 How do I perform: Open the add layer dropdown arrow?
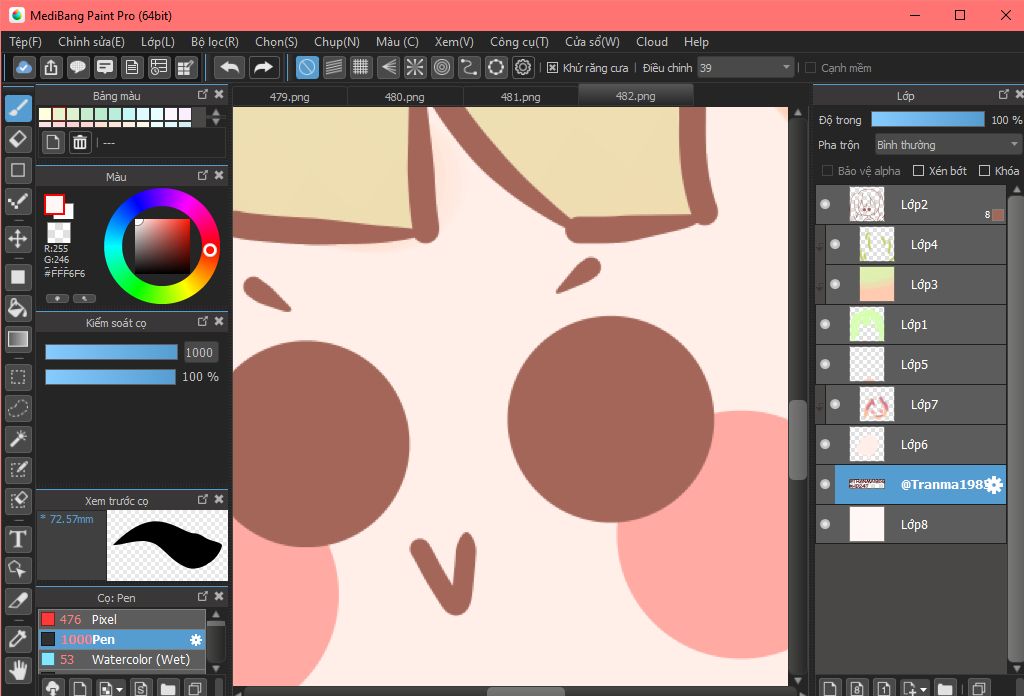pos(924,689)
